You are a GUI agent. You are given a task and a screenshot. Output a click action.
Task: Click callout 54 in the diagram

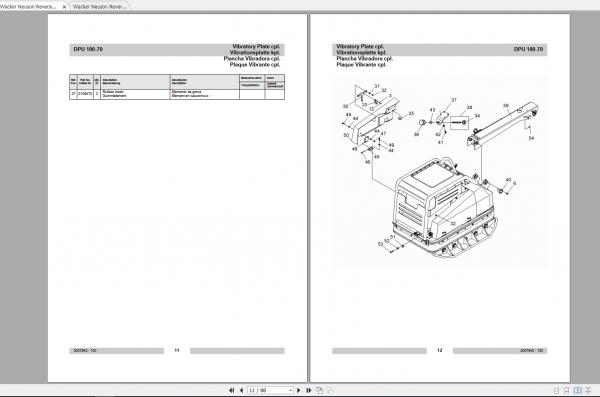click(x=531, y=138)
